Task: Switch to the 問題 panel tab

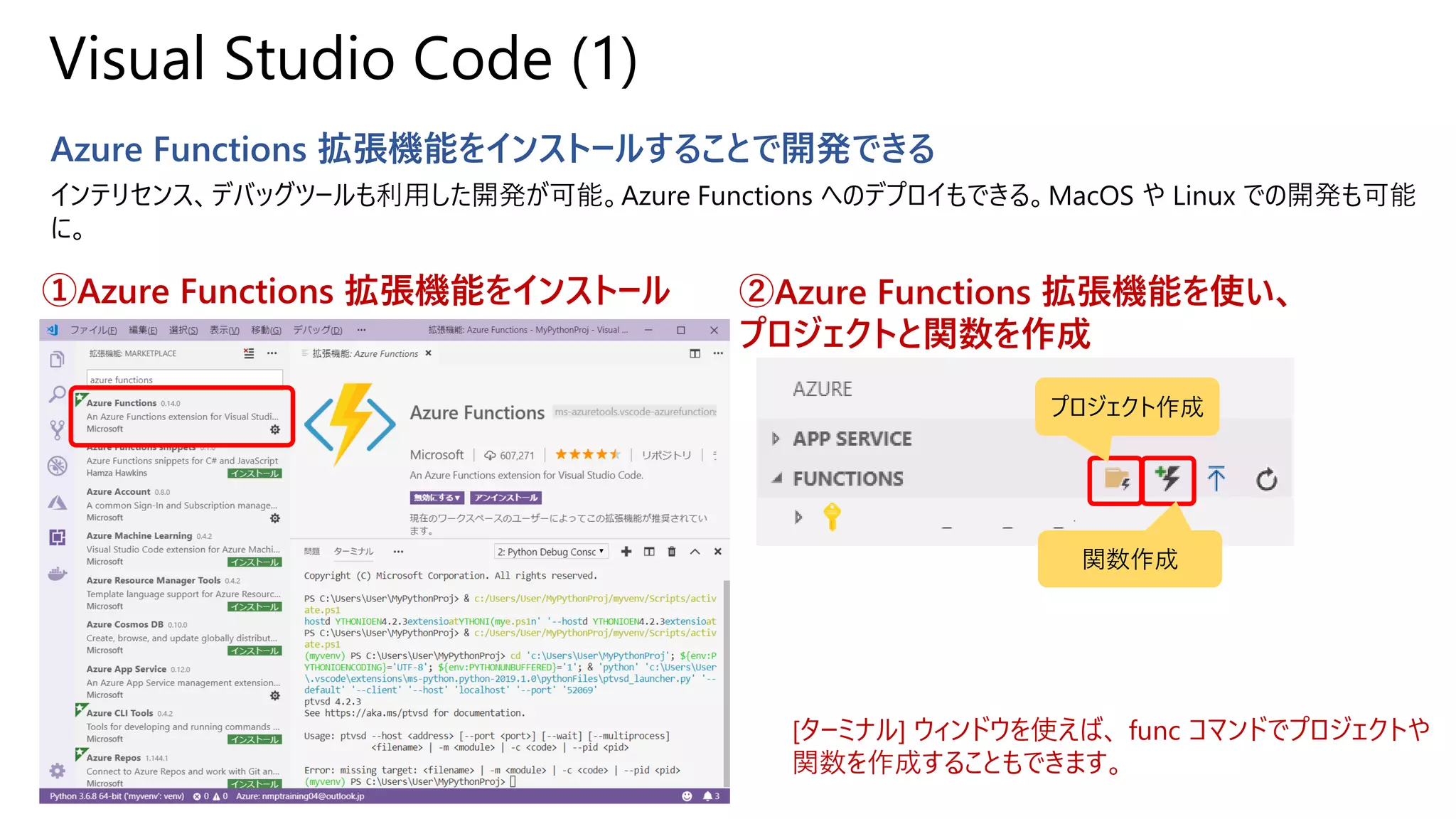Action: tap(312, 552)
